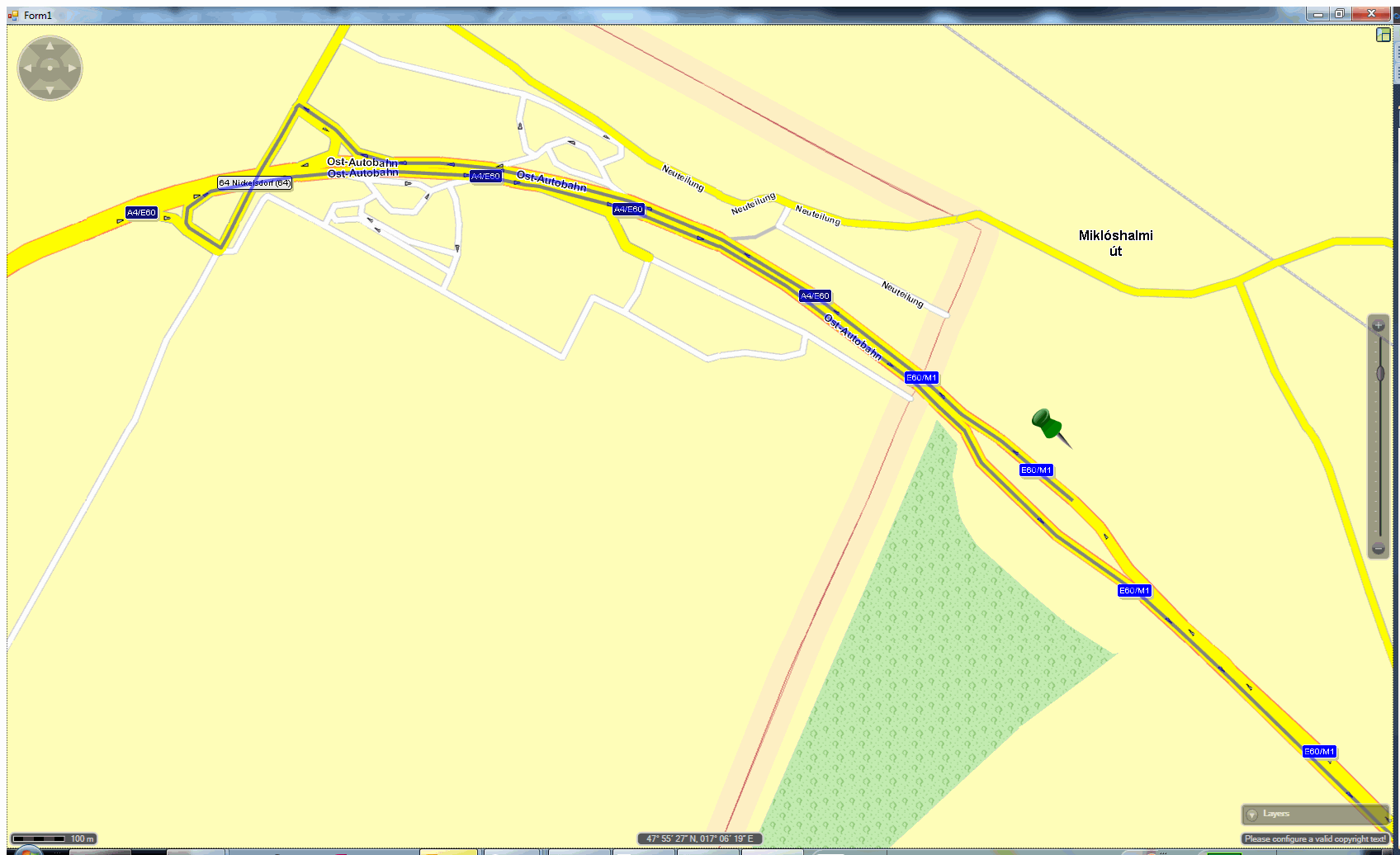
Task: Click the E60/M1 shield closest to the pushpin
Action: 1036,470
